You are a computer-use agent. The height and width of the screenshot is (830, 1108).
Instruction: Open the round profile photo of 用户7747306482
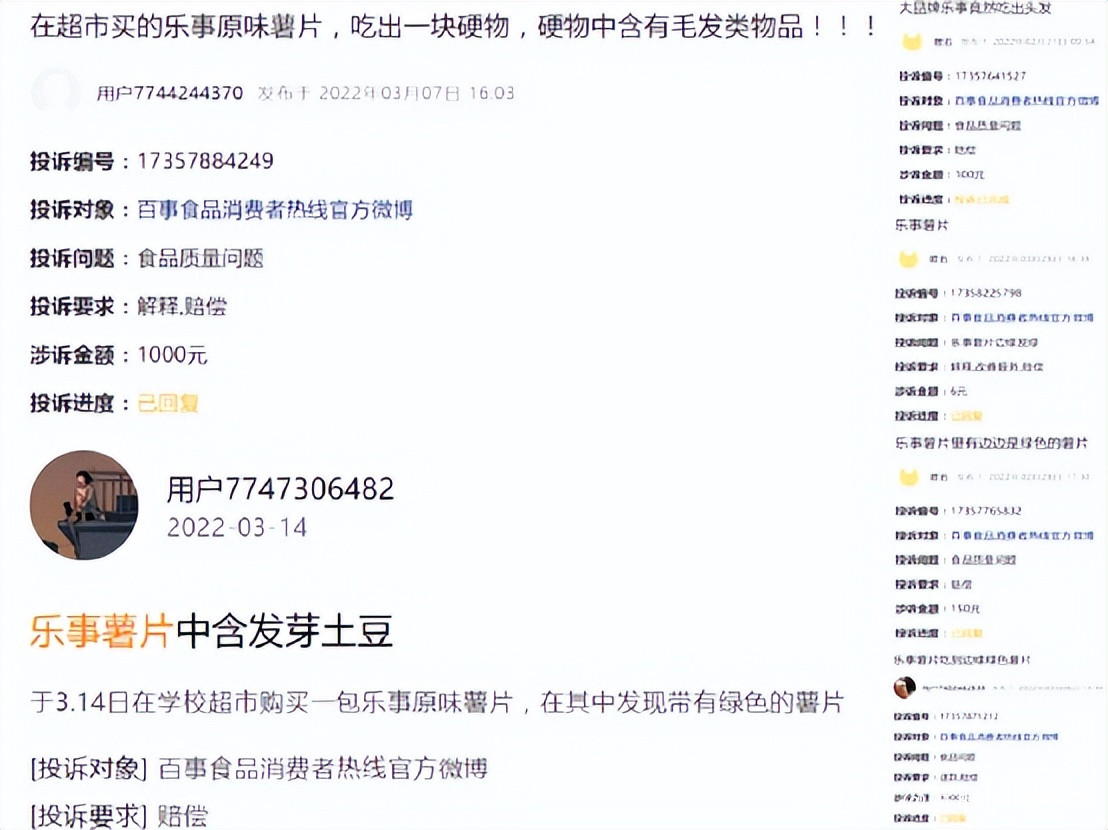click(84, 505)
